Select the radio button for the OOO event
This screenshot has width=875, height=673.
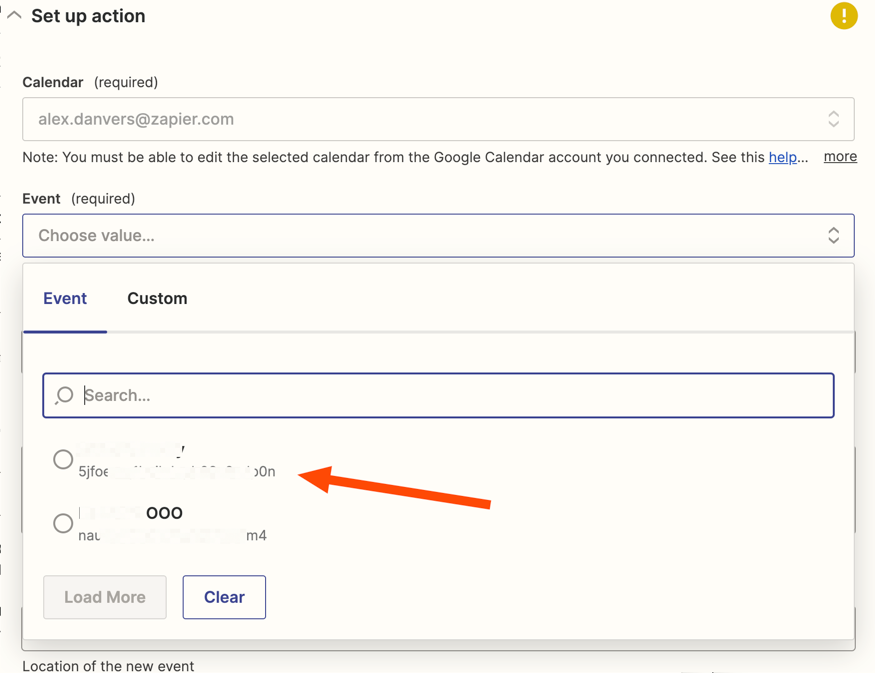click(63, 523)
